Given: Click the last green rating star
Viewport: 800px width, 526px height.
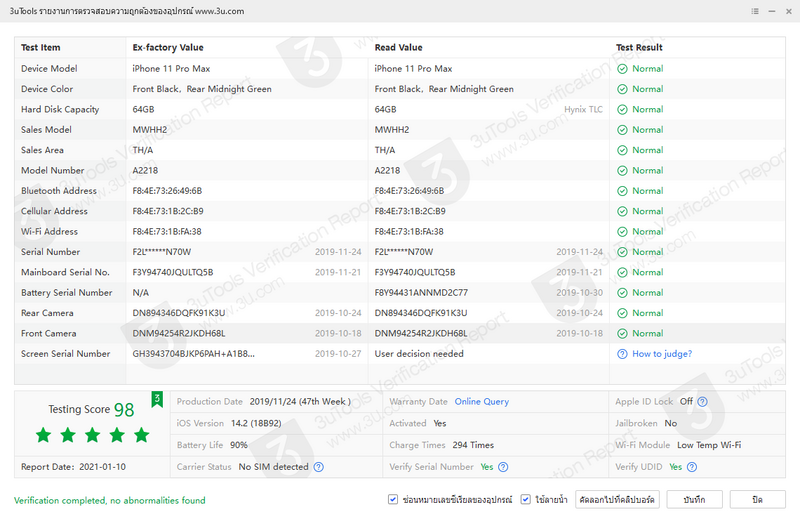Looking at the screenshot, I should [141, 435].
